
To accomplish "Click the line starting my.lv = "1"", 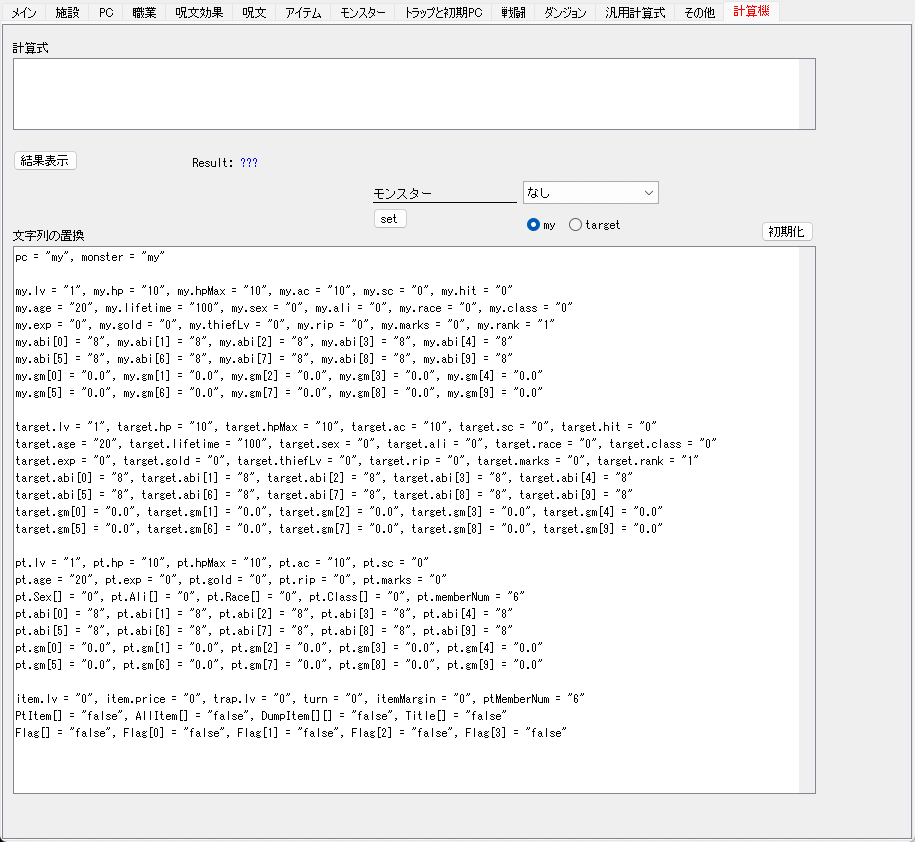I will pos(264,291).
